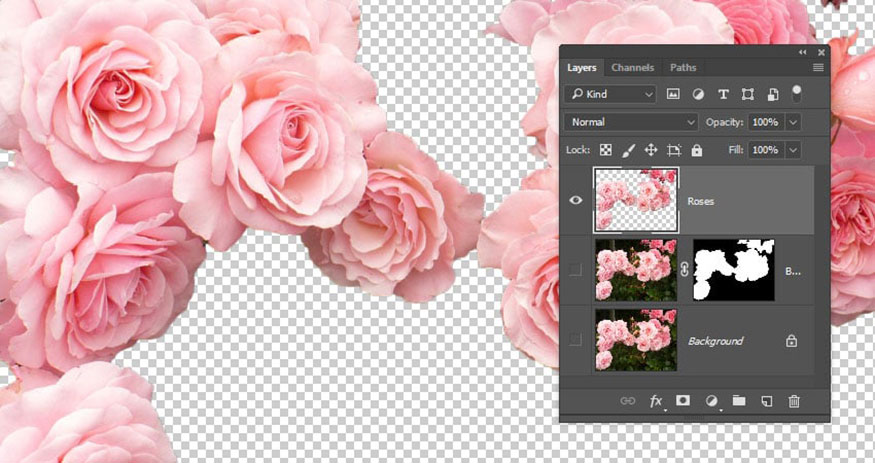The width and height of the screenshot is (875, 463).
Task: Unlink the layer mask chain icon
Action: pos(685,270)
